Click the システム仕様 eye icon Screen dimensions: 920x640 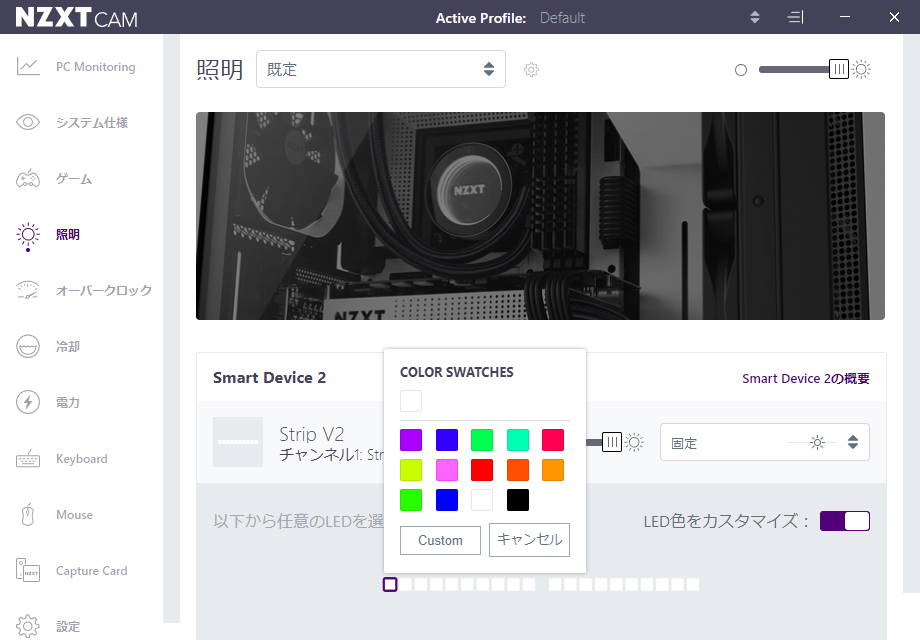pos(28,123)
